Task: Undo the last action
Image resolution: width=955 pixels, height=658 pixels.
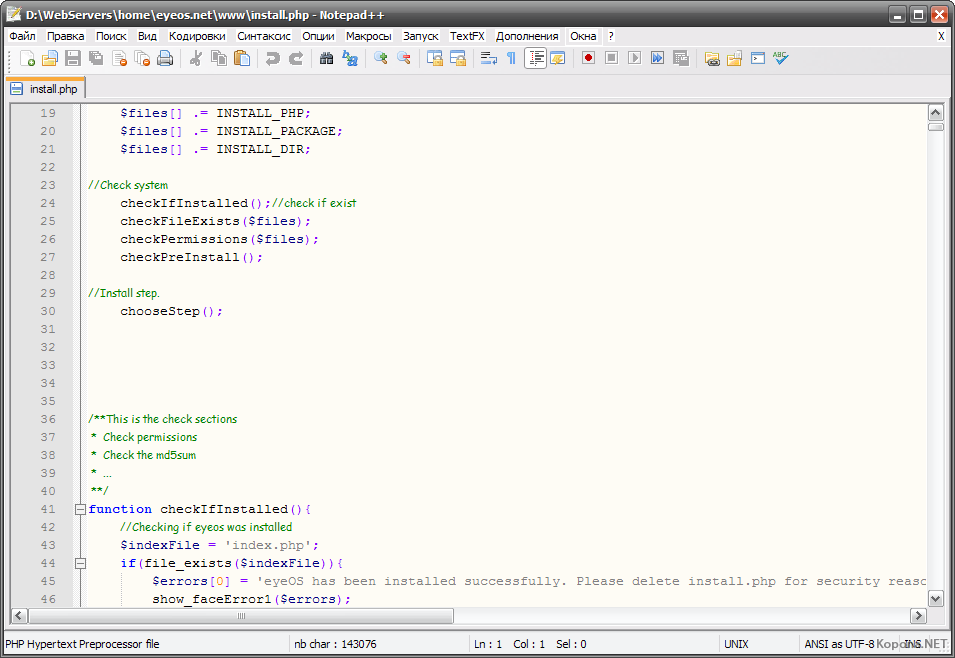Action: click(272, 58)
